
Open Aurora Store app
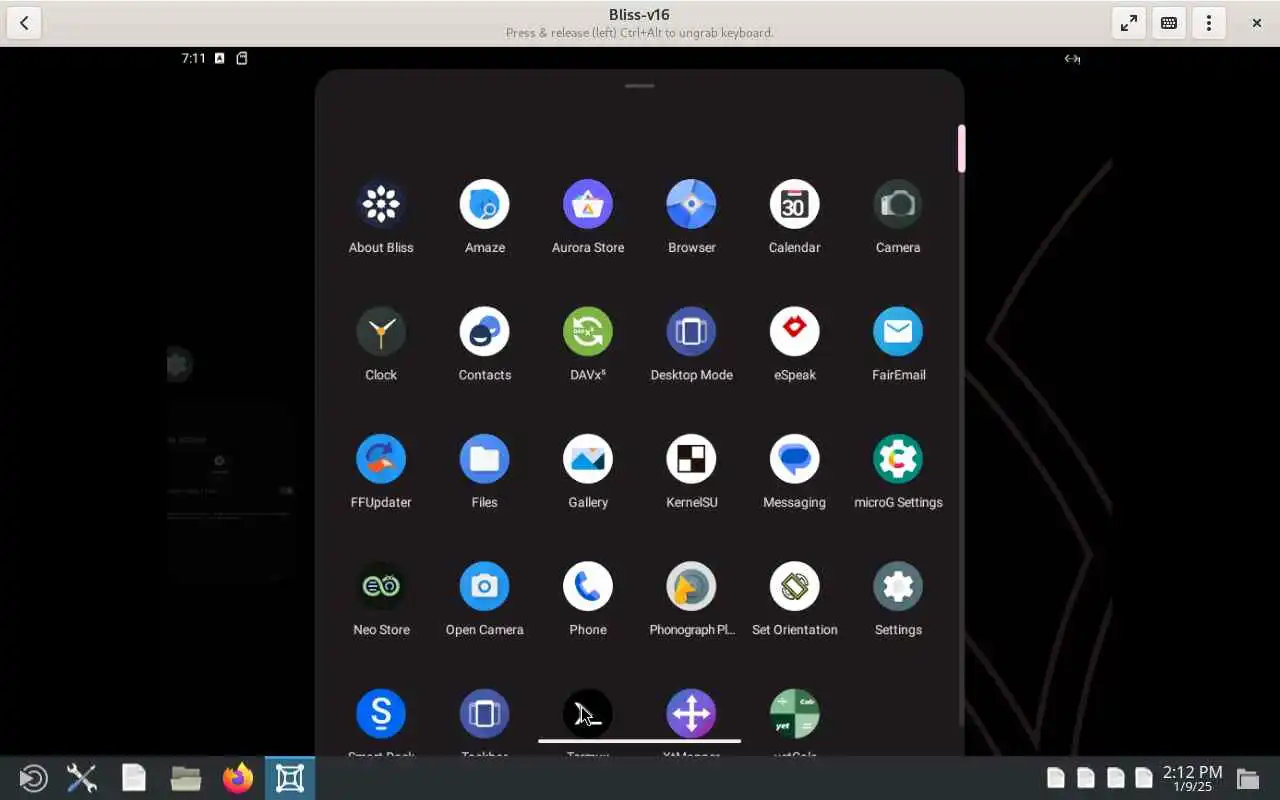pyautogui.click(x=588, y=205)
